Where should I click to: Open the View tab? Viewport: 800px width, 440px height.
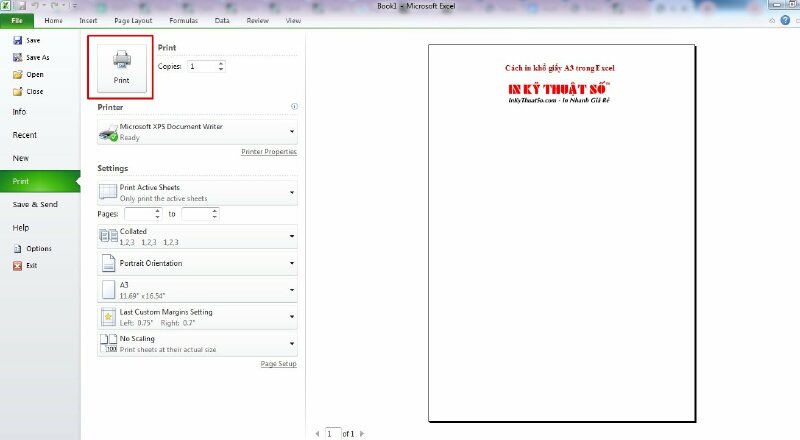(x=293, y=20)
